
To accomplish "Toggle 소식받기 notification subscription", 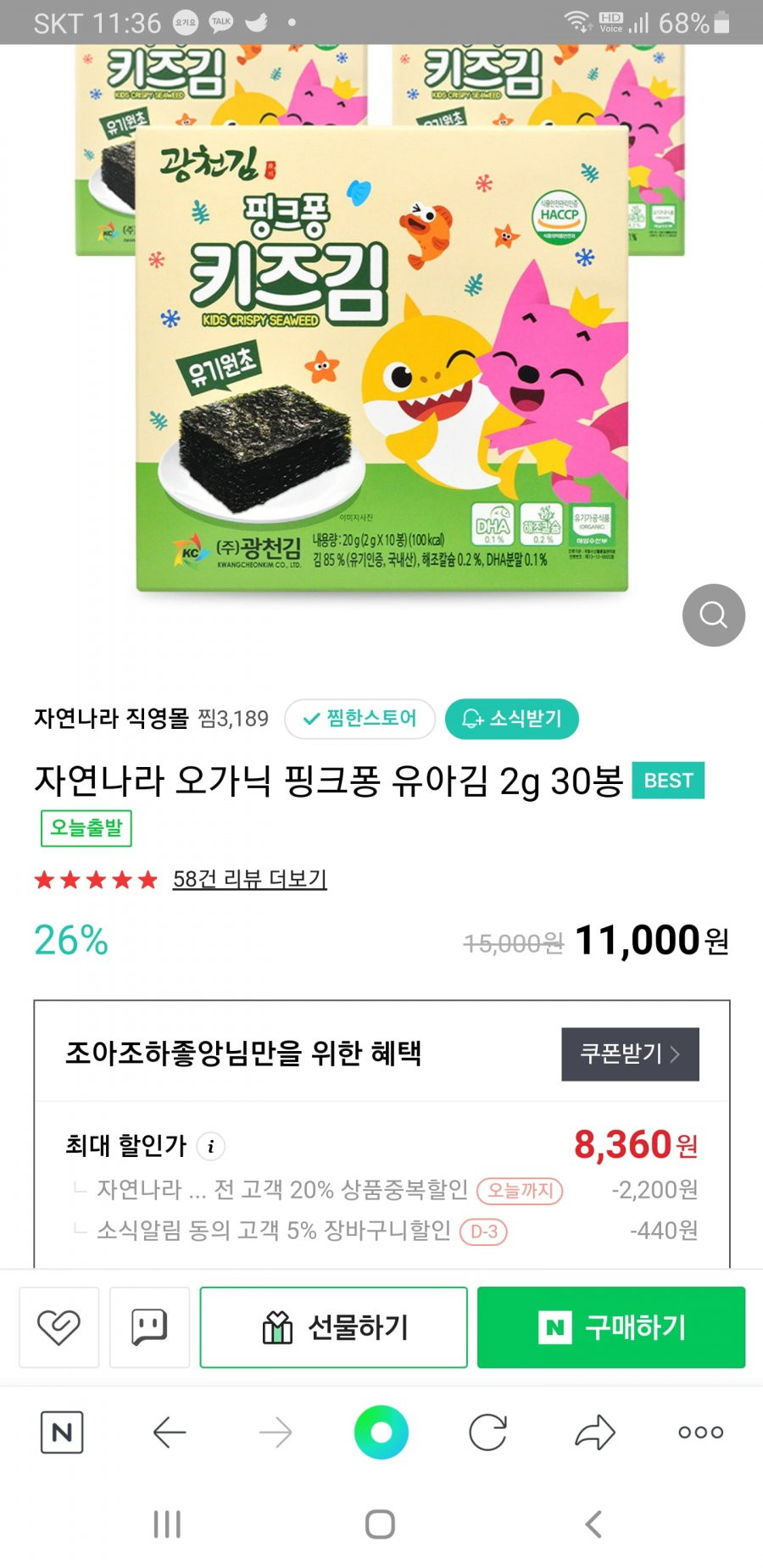I will (512, 719).
